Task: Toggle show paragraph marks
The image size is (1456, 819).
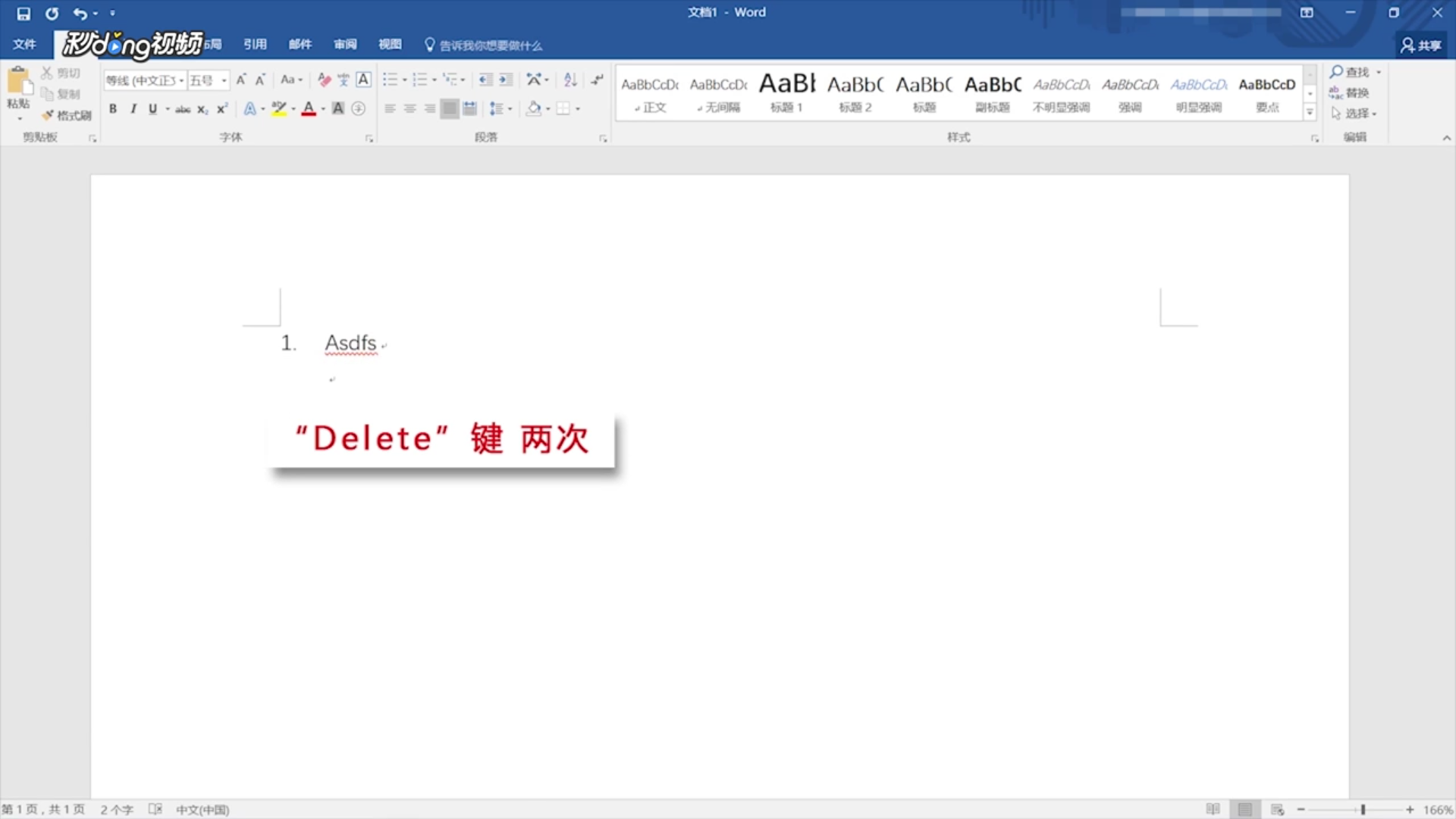Action: (x=598, y=80)
